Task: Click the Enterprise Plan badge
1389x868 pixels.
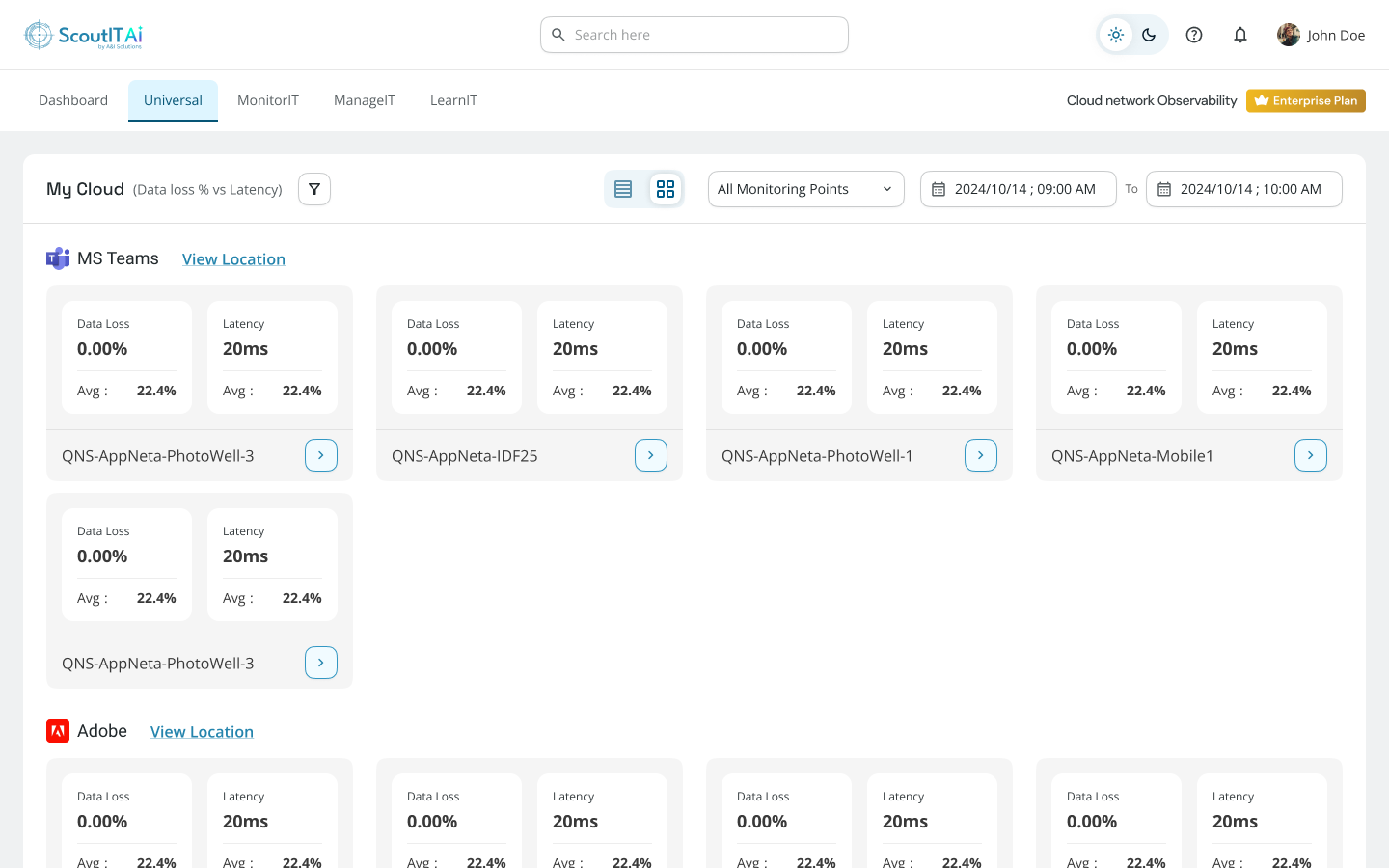Action: [x=1305, y=100]
